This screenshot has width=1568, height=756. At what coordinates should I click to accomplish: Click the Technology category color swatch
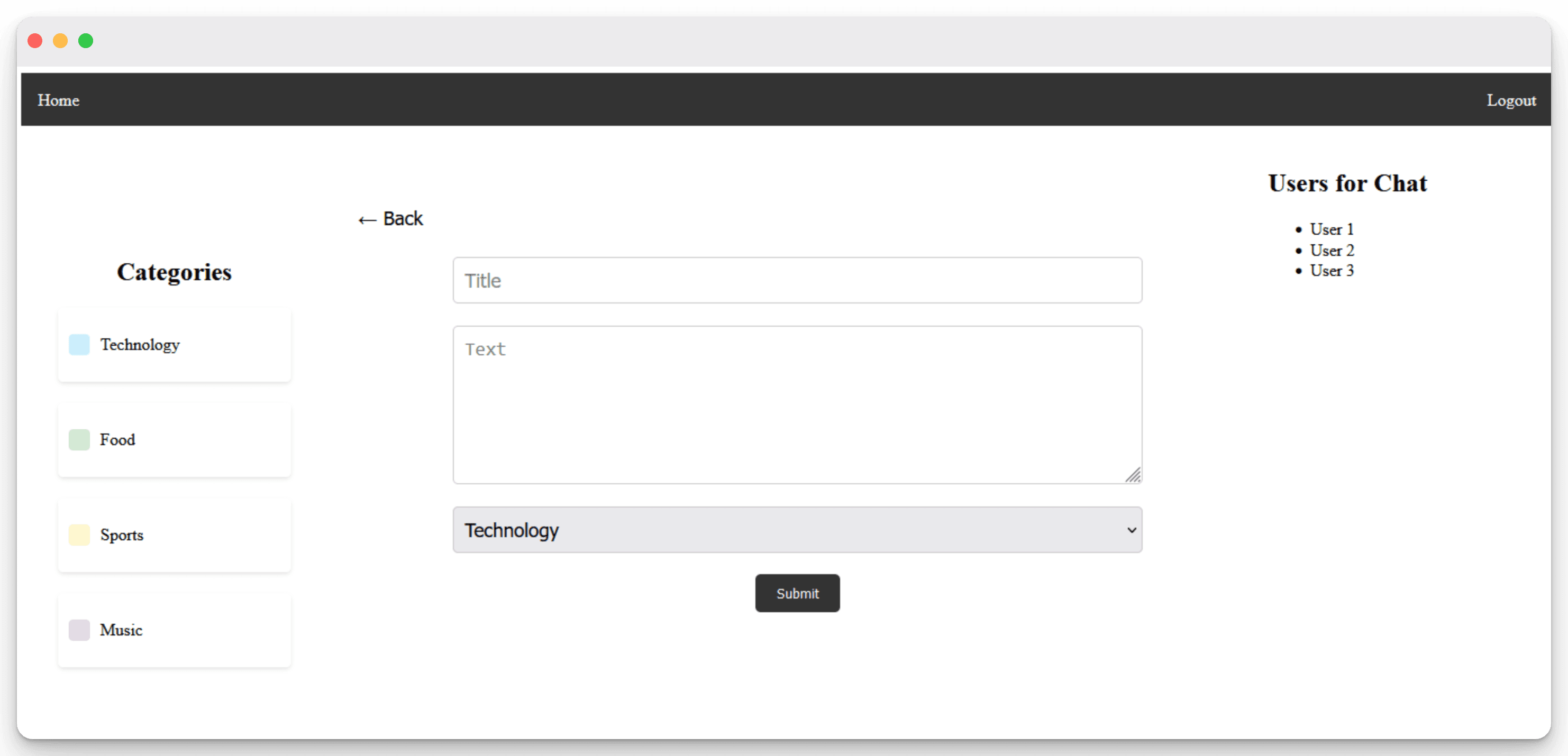(x=79, y=345)
